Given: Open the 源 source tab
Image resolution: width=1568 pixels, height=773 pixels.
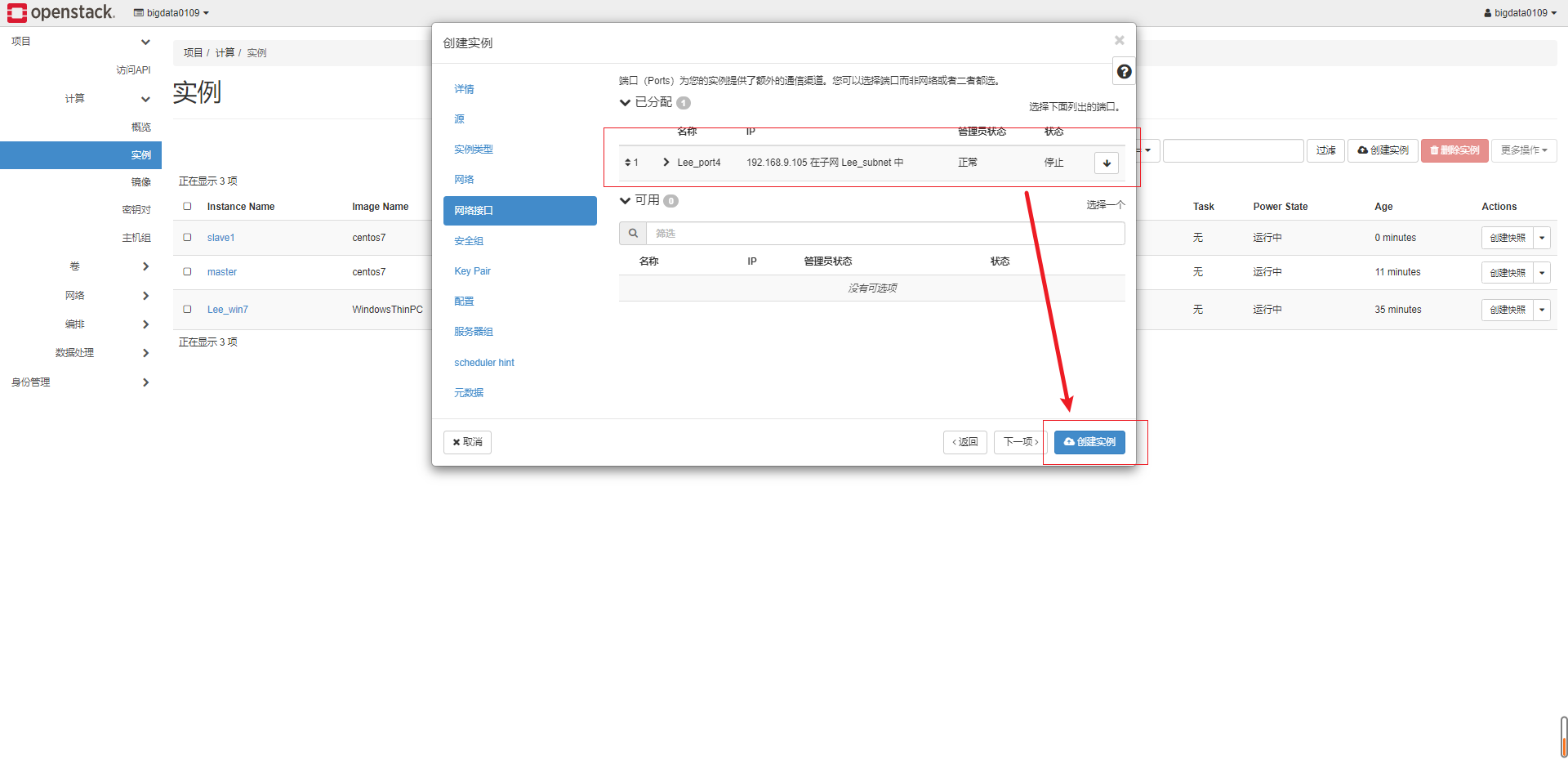Looking at the screenshot, I should [459, 119].
